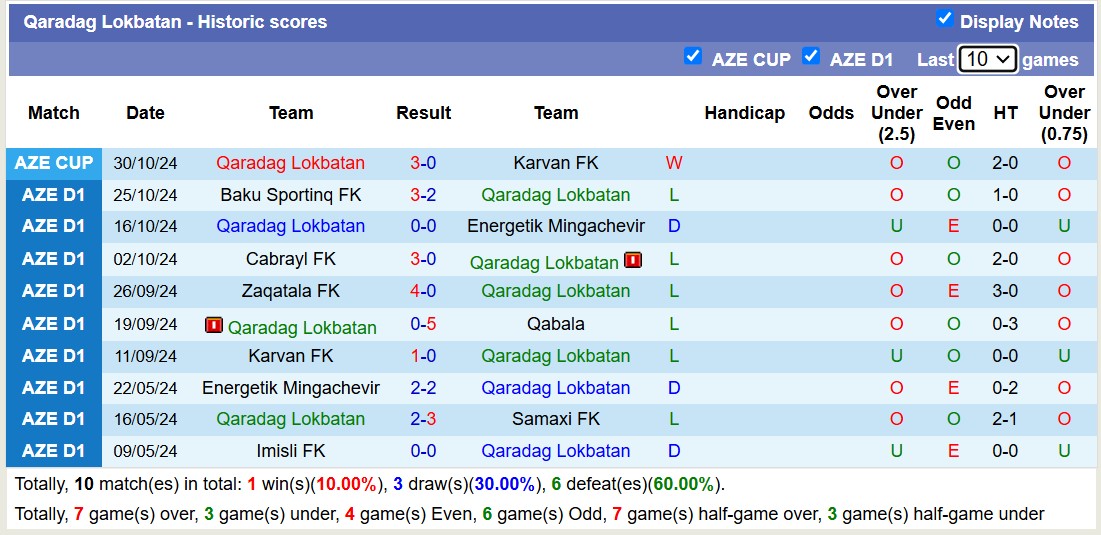This screenshot has height=535, width=1101.
Task: Click the 0-5 score versus Qabala
Action: click(x=423, y=324)
